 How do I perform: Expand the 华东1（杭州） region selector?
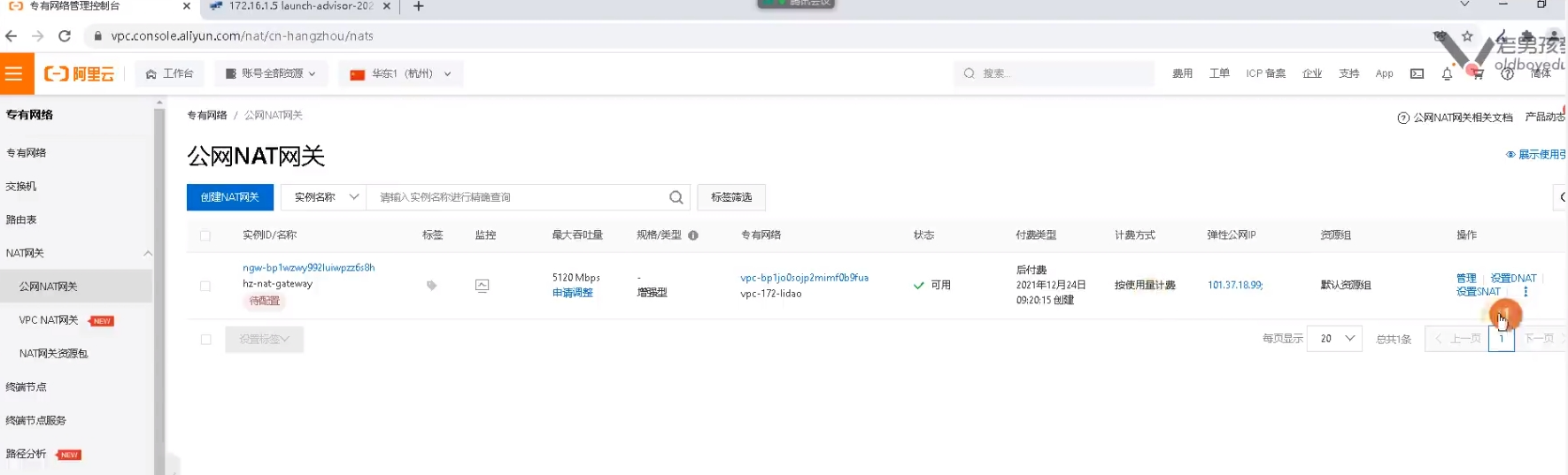[x=402, y=73]
